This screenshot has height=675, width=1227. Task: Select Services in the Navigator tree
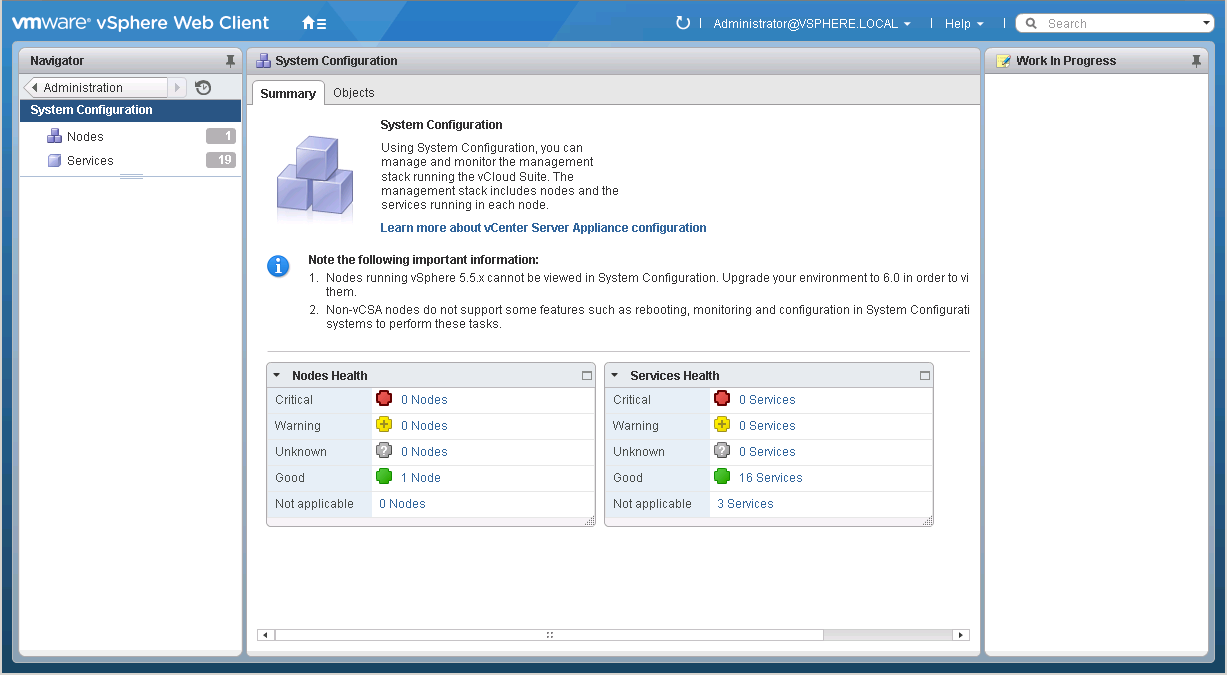click(x=89, y=160)
